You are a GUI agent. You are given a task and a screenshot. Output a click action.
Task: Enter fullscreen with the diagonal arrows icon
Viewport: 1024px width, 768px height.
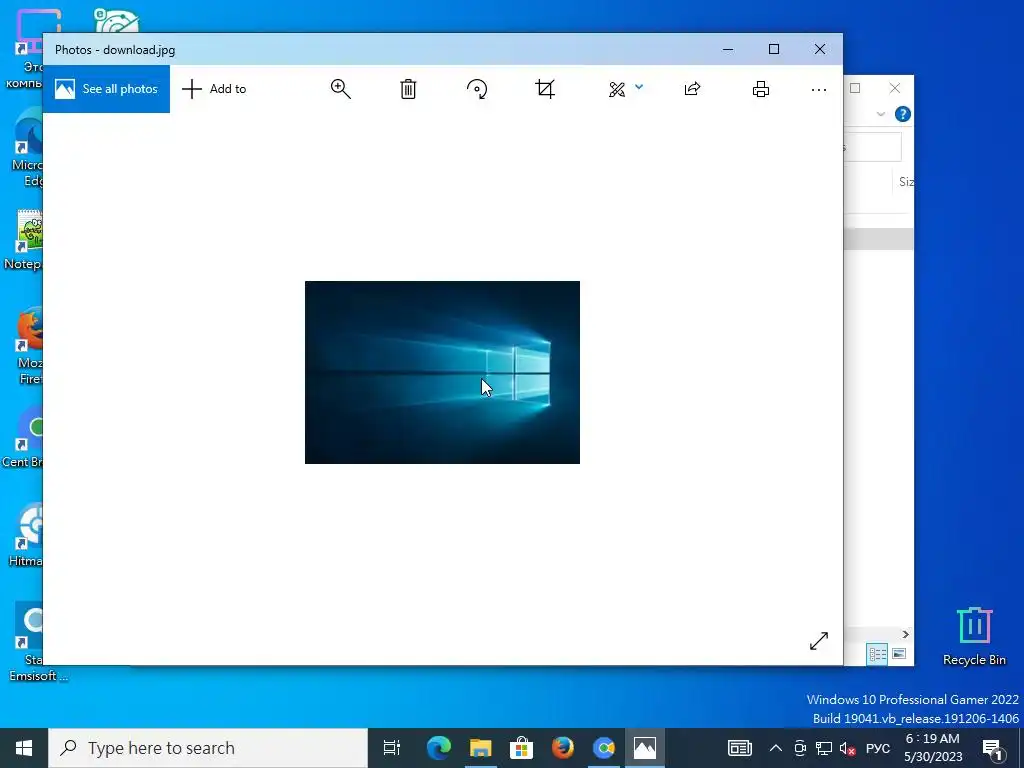pyautogui.click(x=818, y=641)
